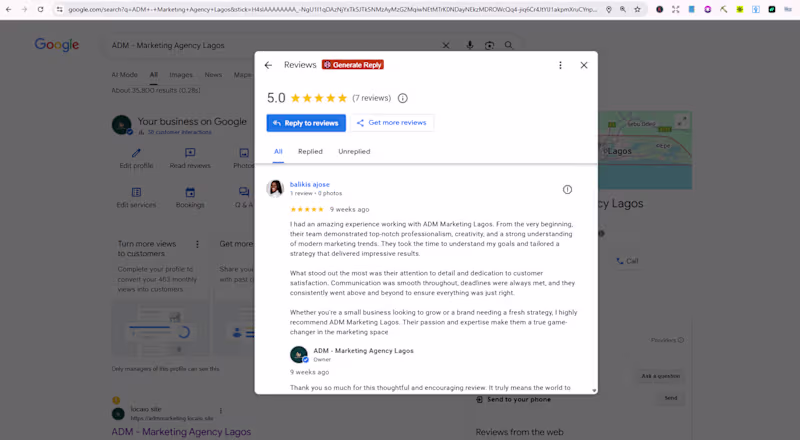Click Read reviews icon
This screenshot has height=440, width=800.
[190, 153]
